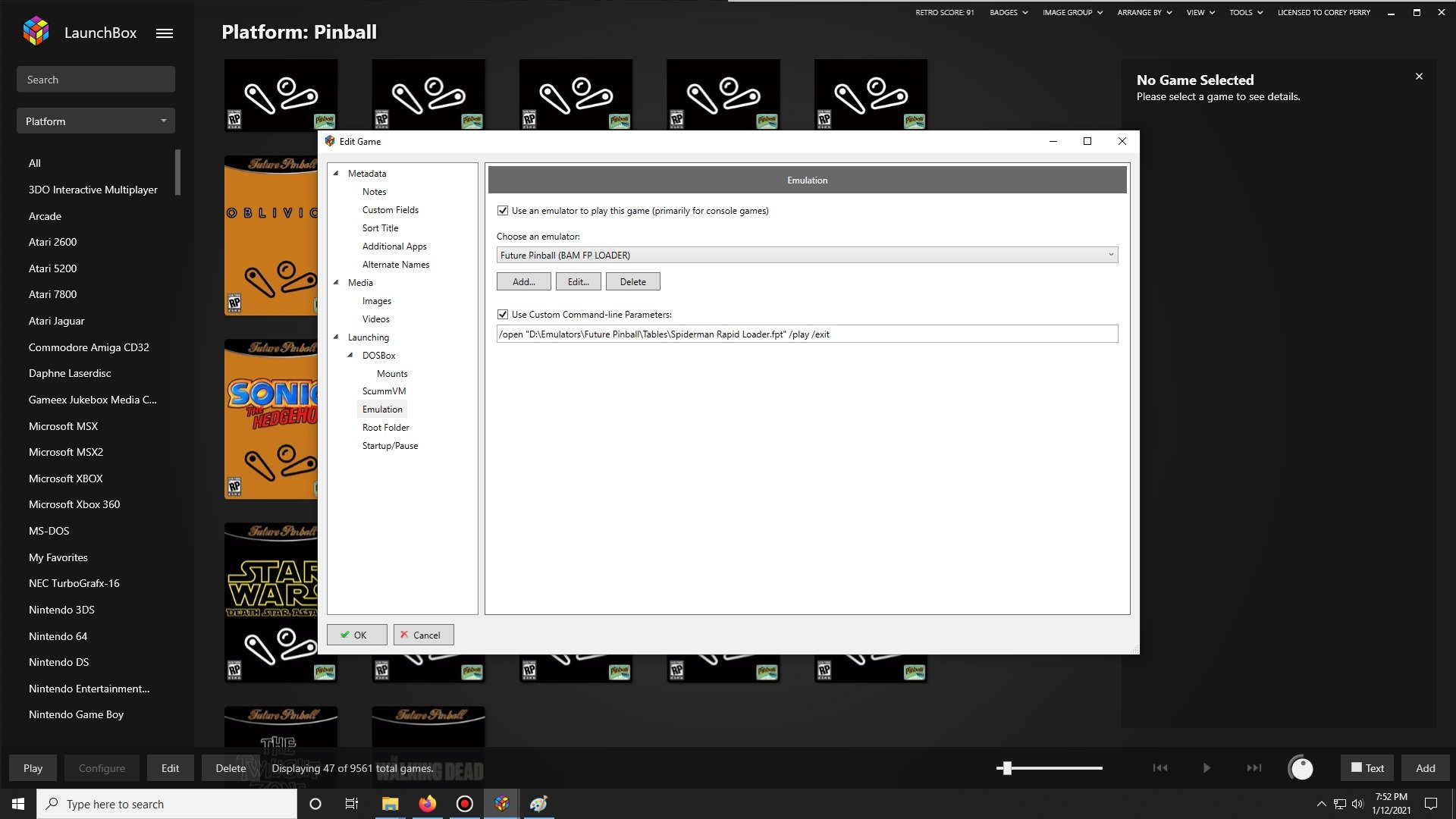1456x819 pixels.
Task: Confirm with the OK button
Action: tap(356, 635)
